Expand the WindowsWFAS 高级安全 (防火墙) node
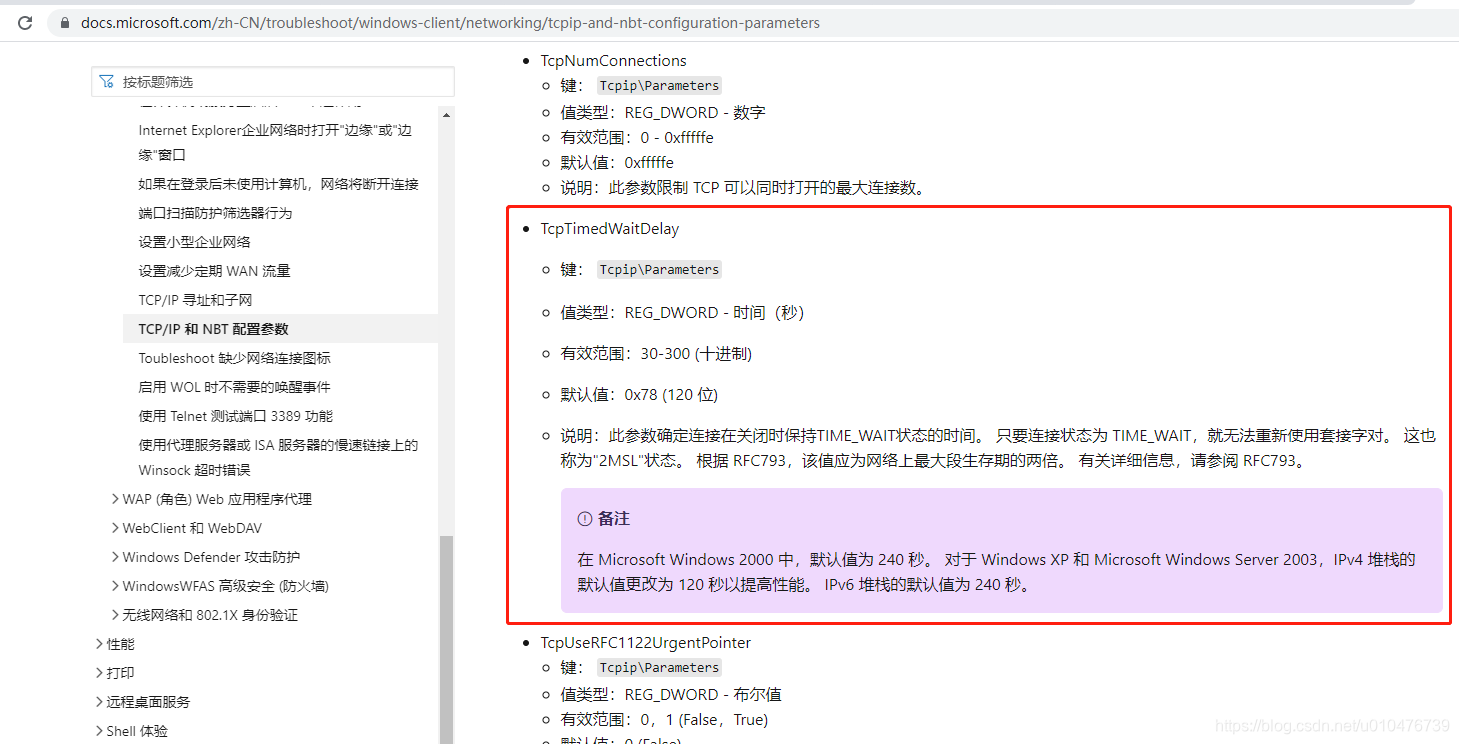 [114, 586]
